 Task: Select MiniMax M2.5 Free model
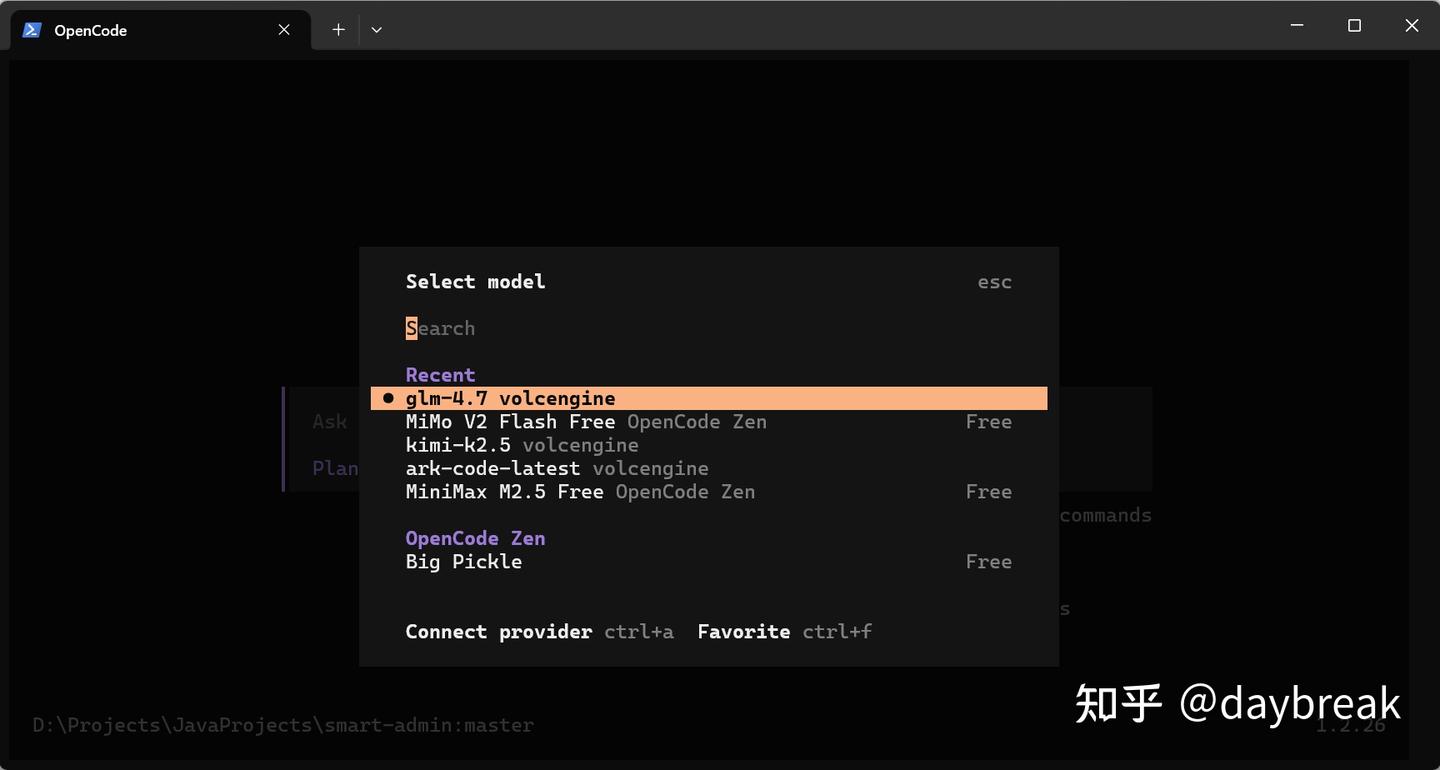point(709,492)
